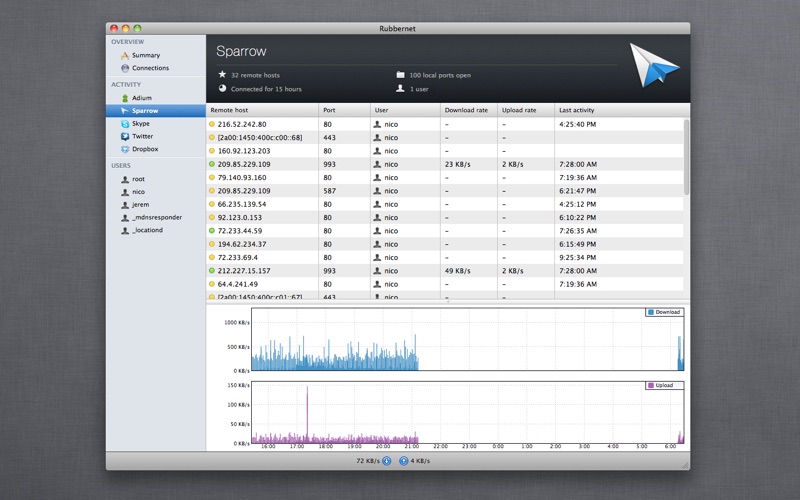Click the upload rate icon in status bar
Viewport: 800px width, 500px height.
(404, 461)
